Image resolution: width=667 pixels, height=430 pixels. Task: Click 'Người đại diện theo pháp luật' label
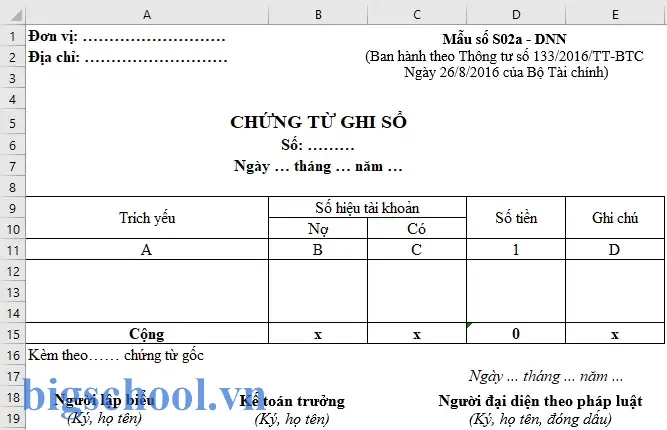pyautogui.click(x=540, y=401)
